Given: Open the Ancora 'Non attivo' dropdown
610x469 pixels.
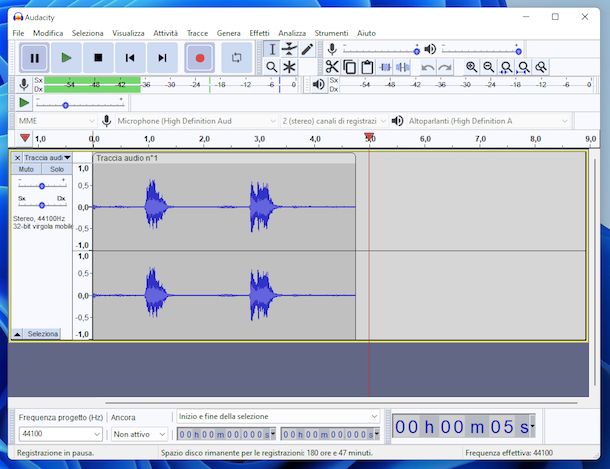Looking at the screenshot, I should (139, 434).
